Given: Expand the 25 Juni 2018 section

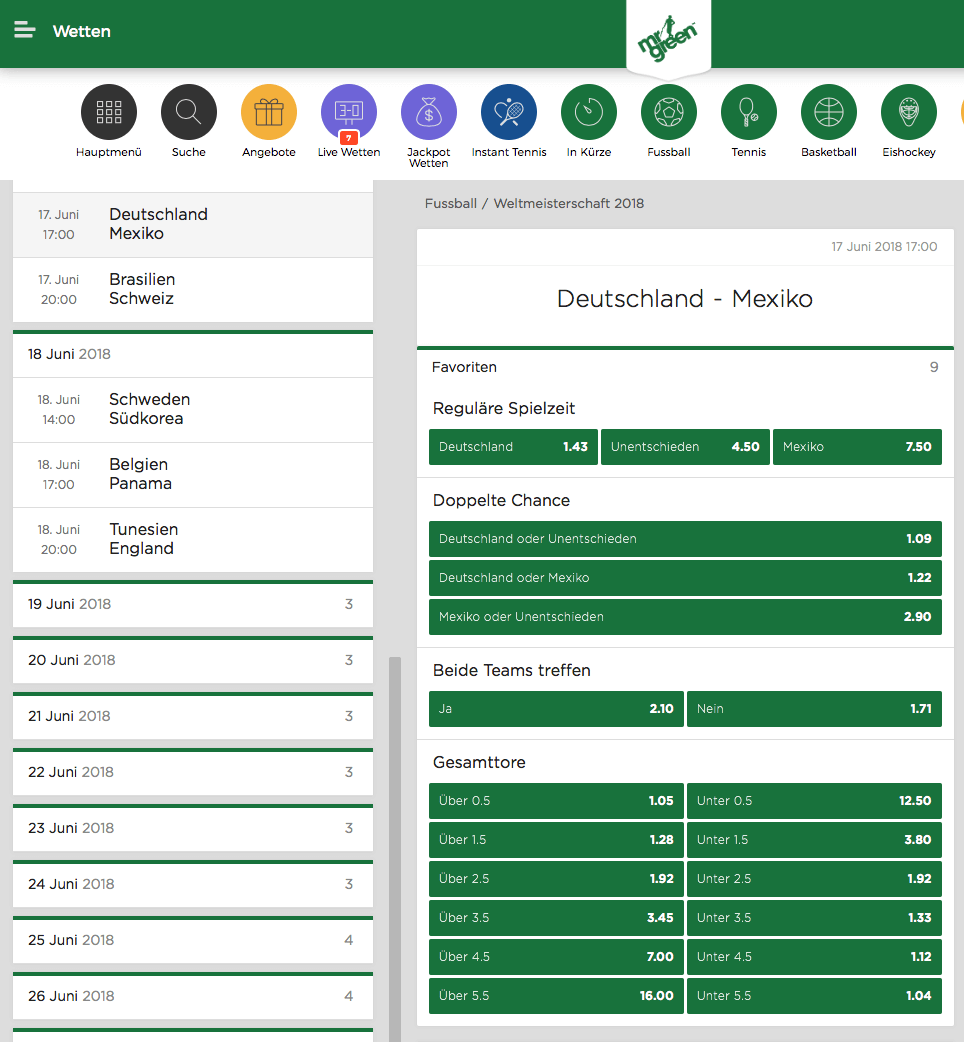Looking at the screenshot, I should 193,940.
